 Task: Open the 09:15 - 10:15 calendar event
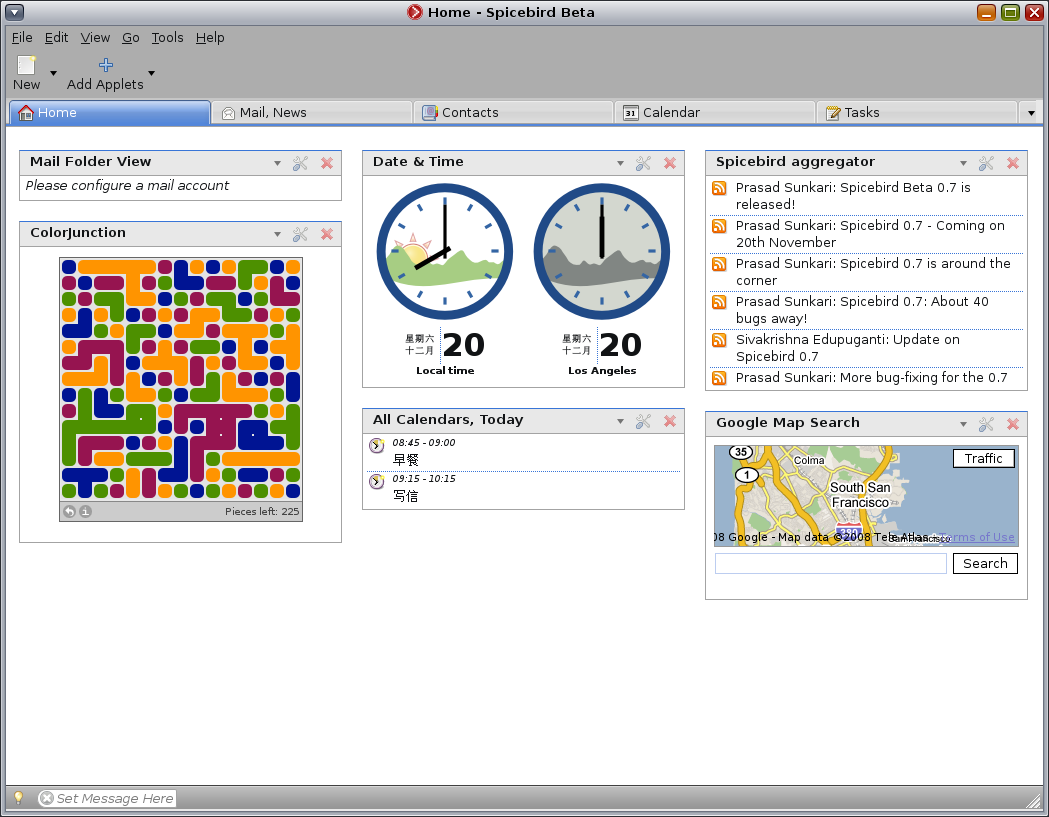[523, 489]
